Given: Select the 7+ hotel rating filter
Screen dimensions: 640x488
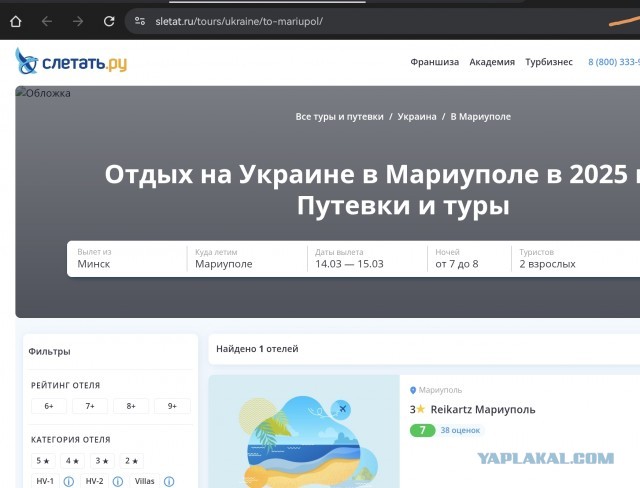Looking at the screenshot, I should point(90,406).
